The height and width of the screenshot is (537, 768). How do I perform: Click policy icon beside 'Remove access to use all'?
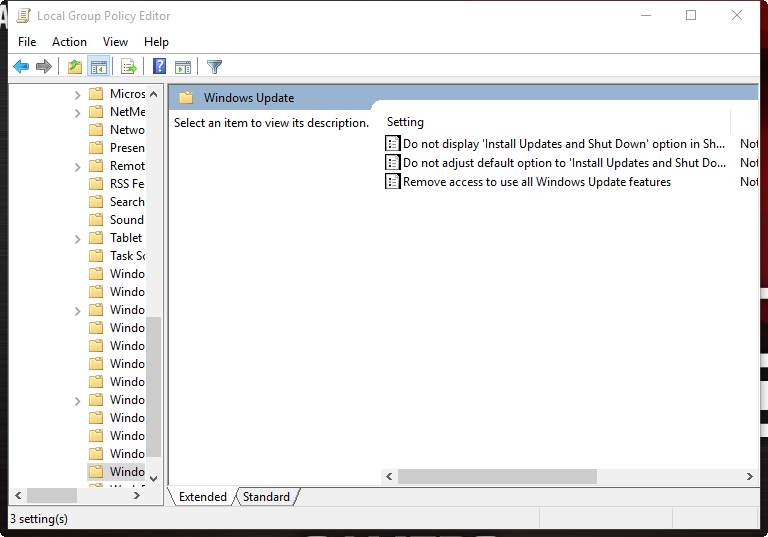coord(392,181)
